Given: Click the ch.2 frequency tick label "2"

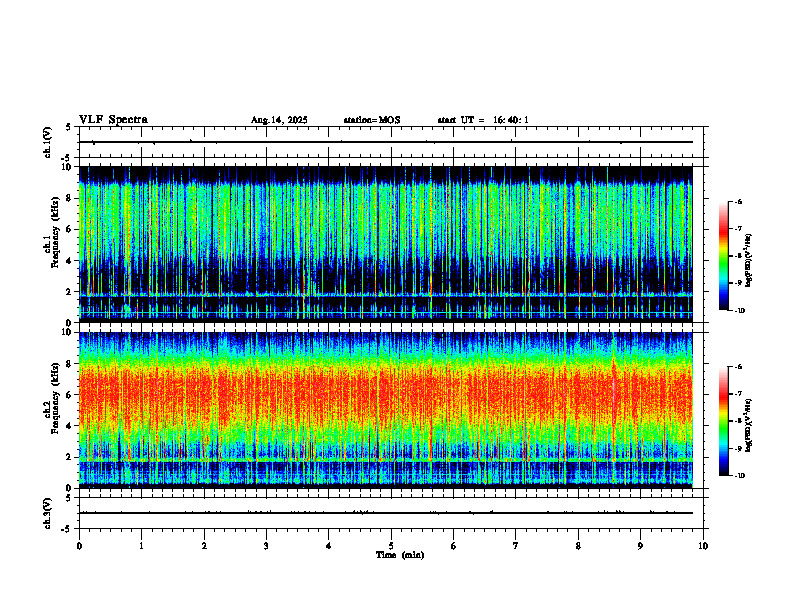Looking at the screenshot, I should [70, 457].
